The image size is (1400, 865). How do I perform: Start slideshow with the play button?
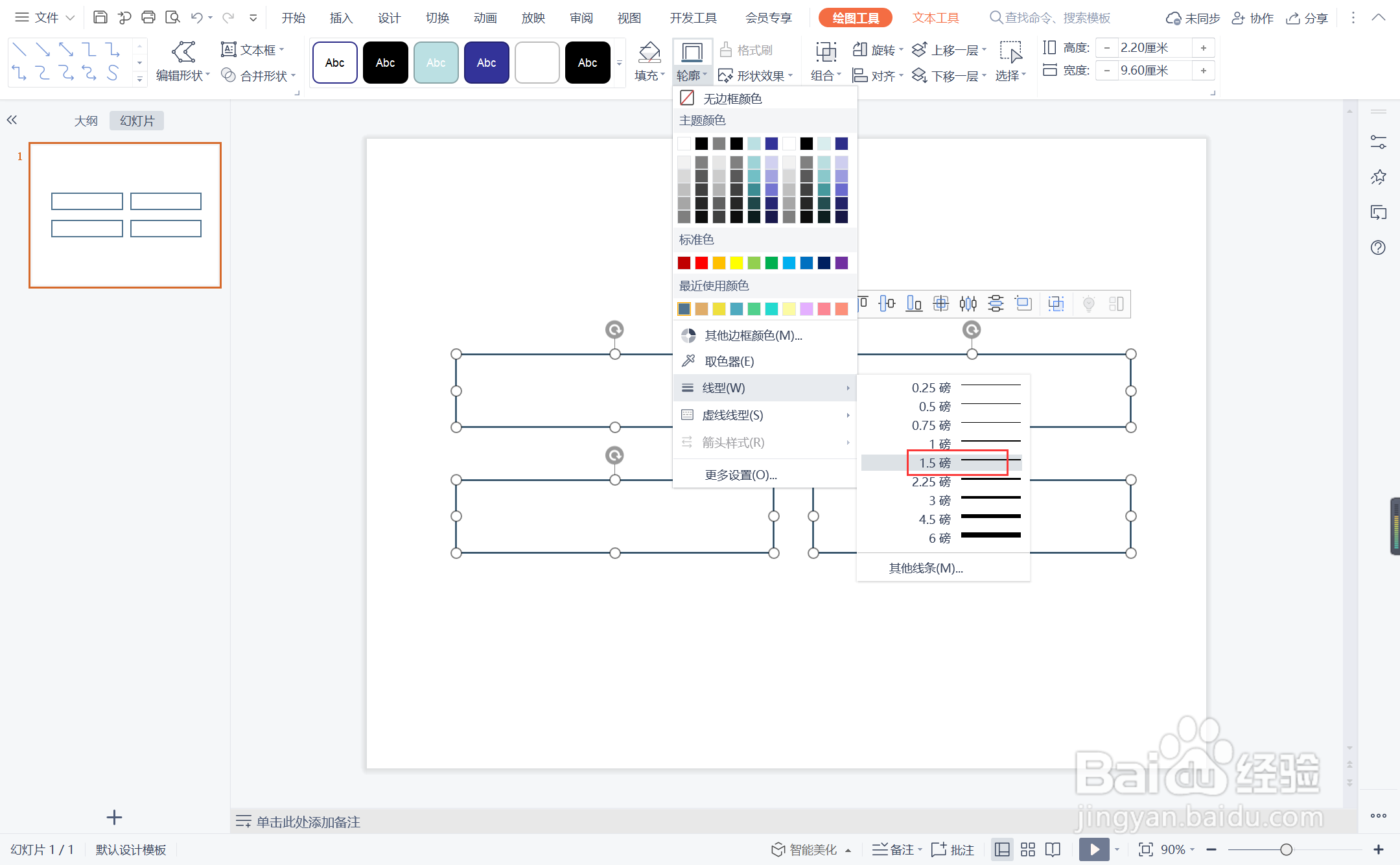(x=1095, y=849)
